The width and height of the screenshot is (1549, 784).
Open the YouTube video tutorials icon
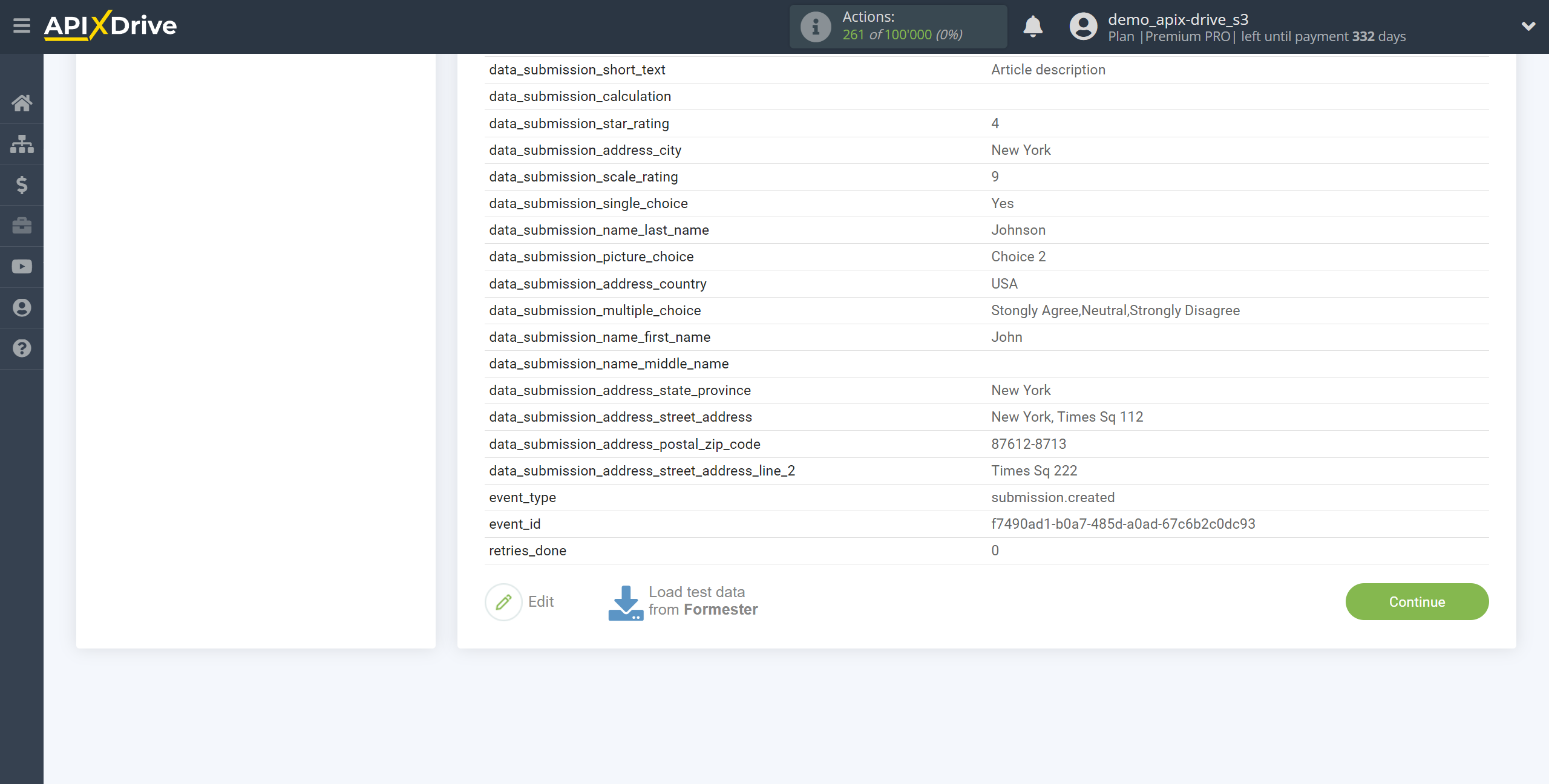(x=22, y=267)
